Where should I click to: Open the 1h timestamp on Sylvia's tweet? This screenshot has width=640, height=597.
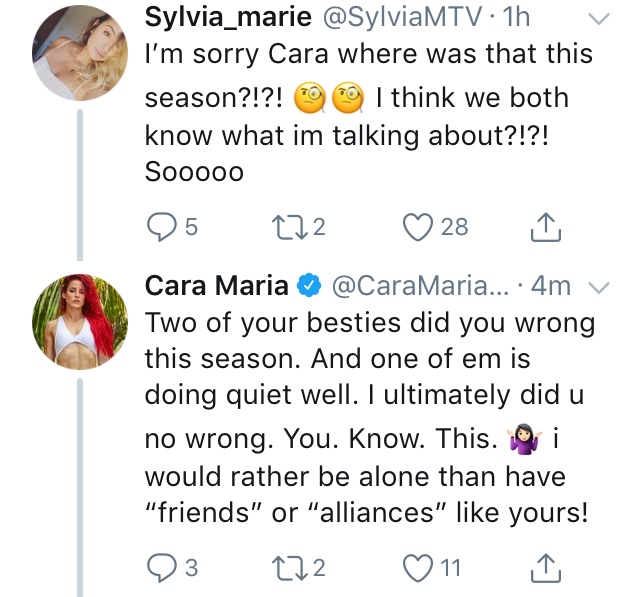(x=516, y=17)
